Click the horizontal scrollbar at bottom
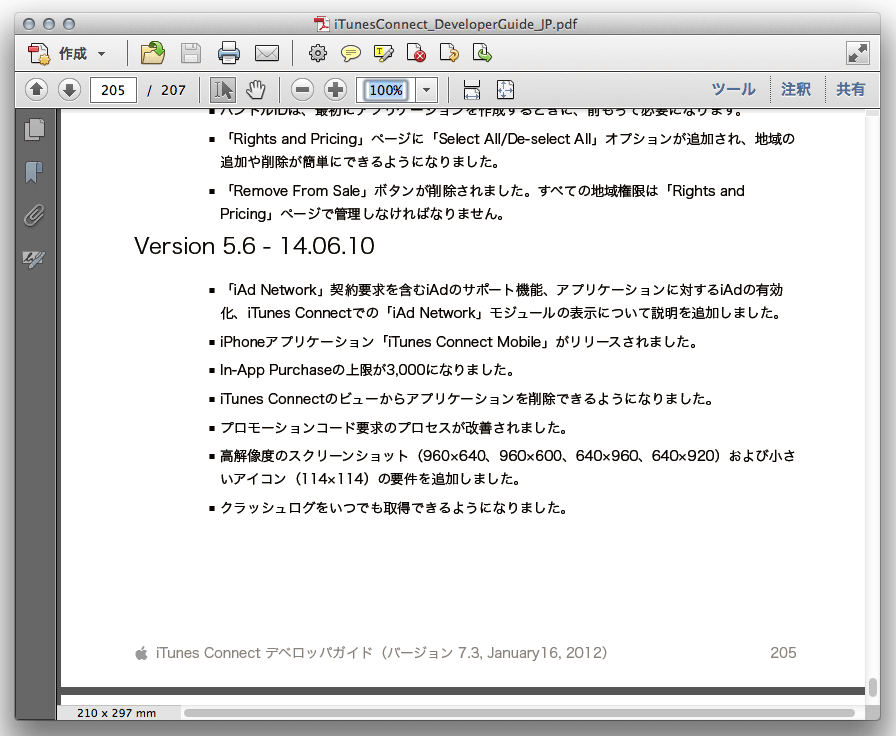The image size is (896, 736). (x=518, y=713)
